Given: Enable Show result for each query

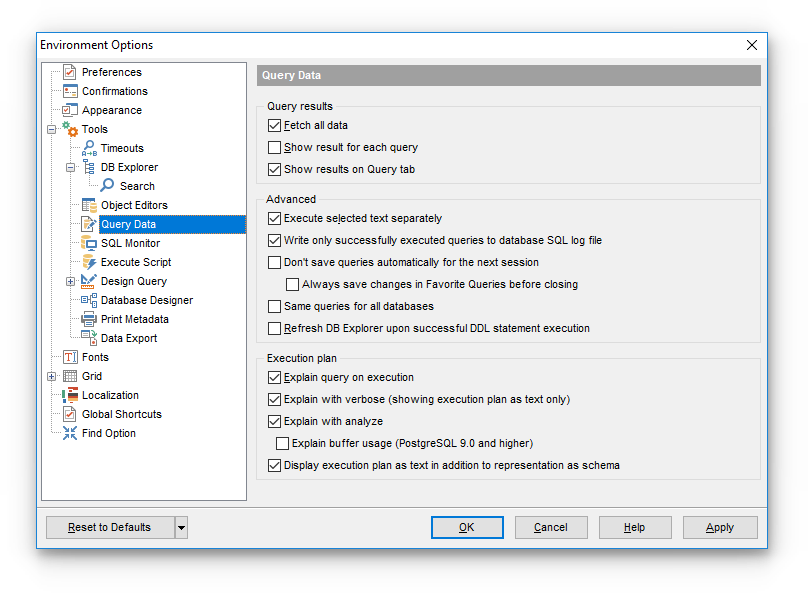Looking at the screenshot, I should click(275, 148).
